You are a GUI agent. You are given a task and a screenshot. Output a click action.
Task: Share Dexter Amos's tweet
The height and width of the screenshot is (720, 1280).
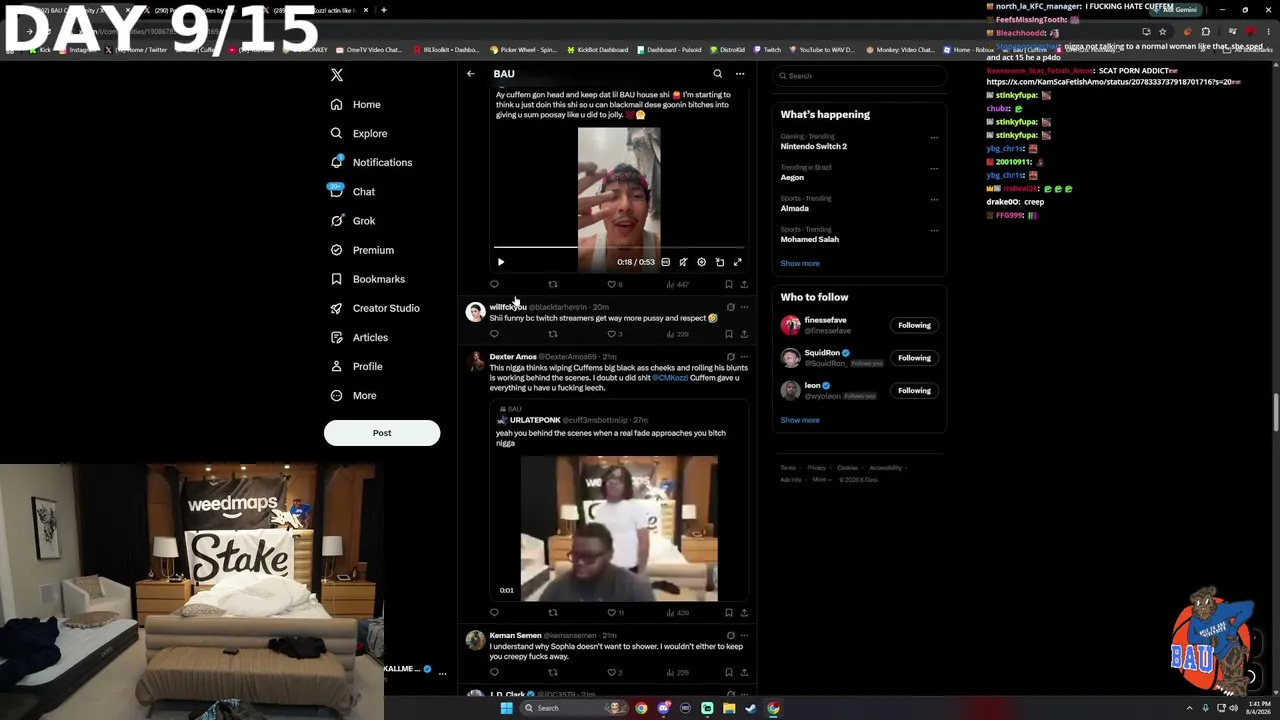(x=743, y=612)
